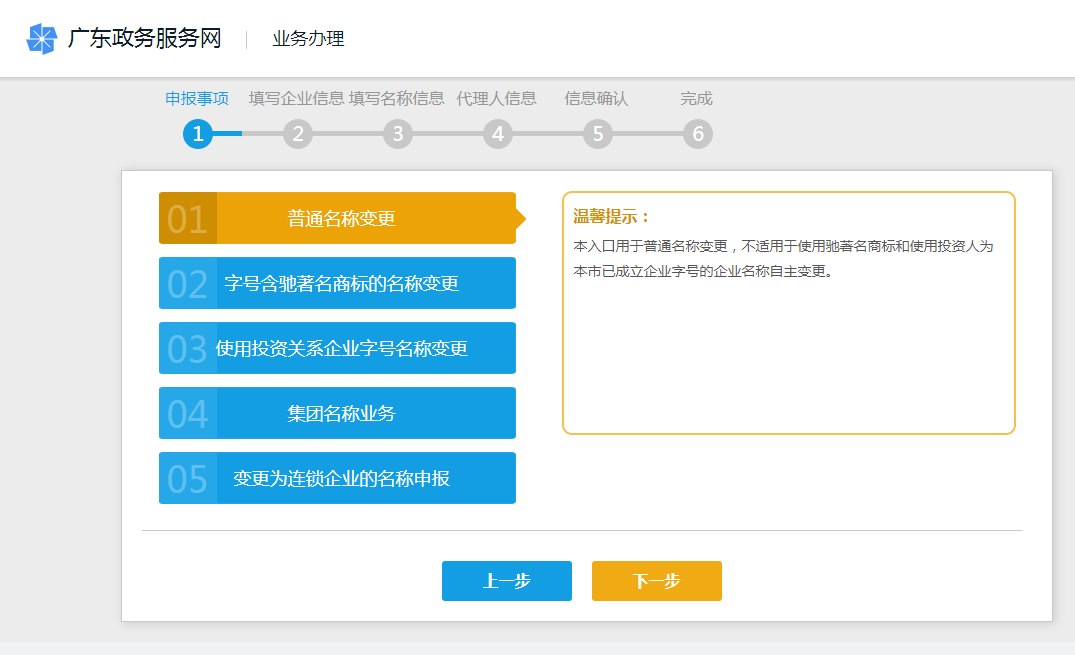Click step 6 circle labeled 完成
The height and width of the screenshot is (655, 1075).
[x=698, y=133]
